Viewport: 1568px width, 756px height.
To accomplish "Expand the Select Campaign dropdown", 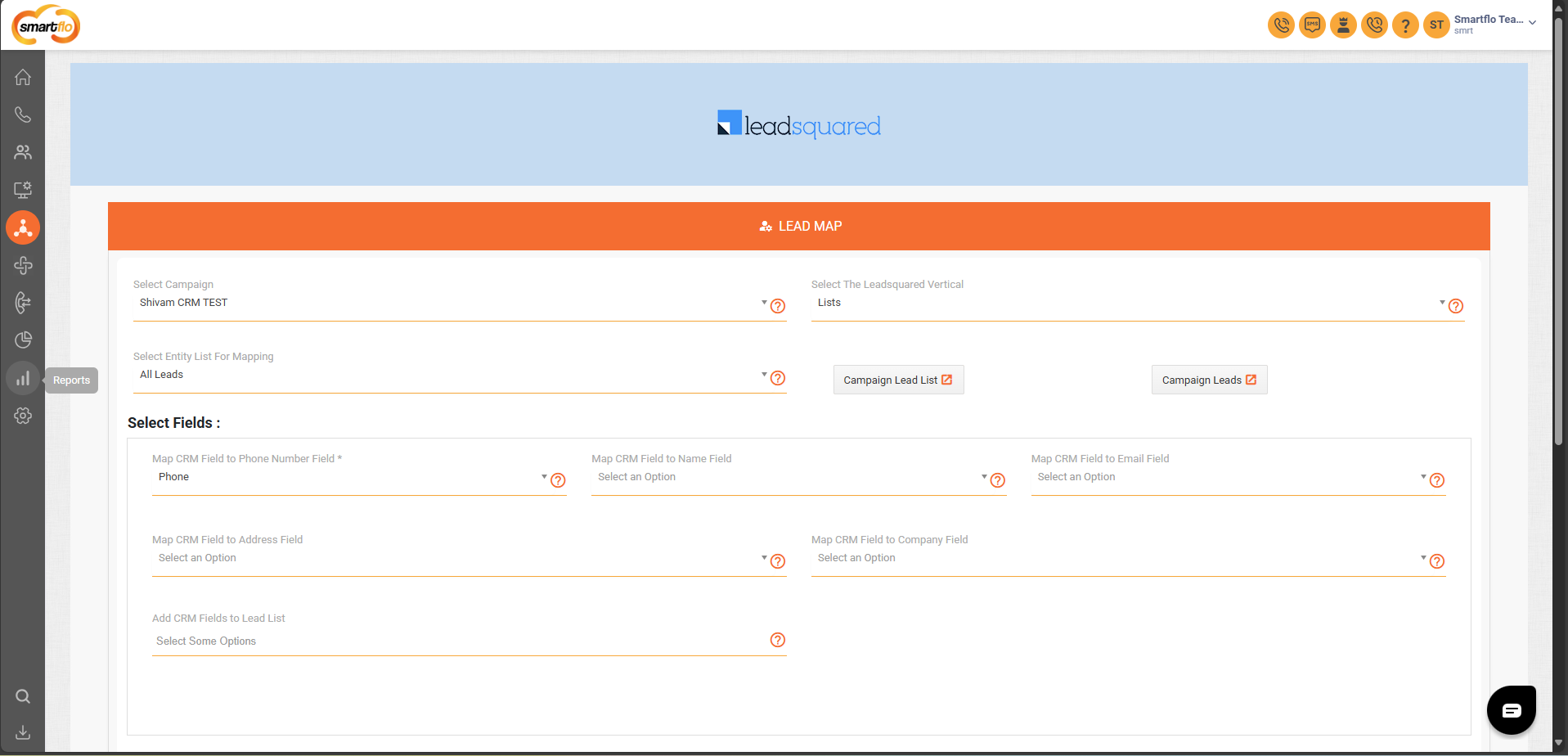I will (x=451, y=303).
